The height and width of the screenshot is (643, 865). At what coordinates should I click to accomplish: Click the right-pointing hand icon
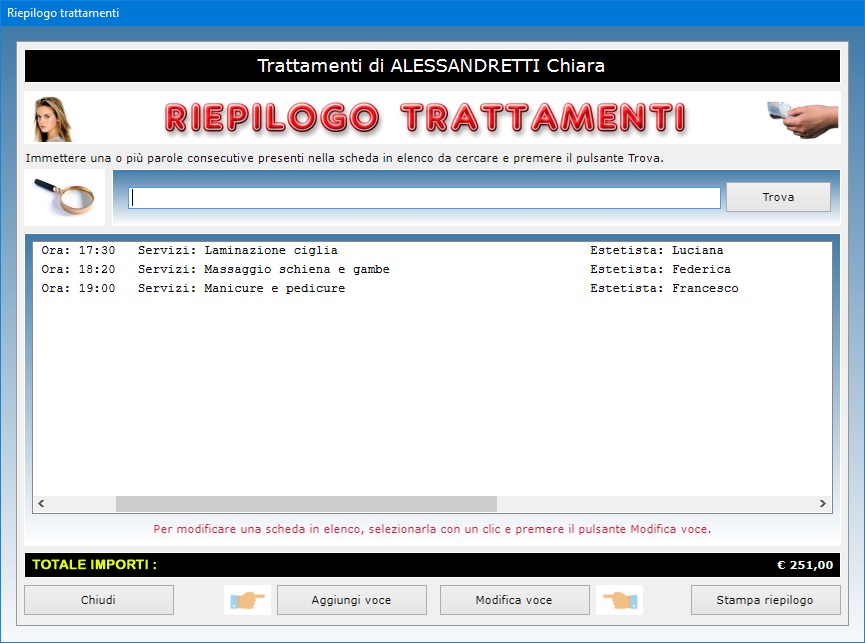click(x=247, y=600)
